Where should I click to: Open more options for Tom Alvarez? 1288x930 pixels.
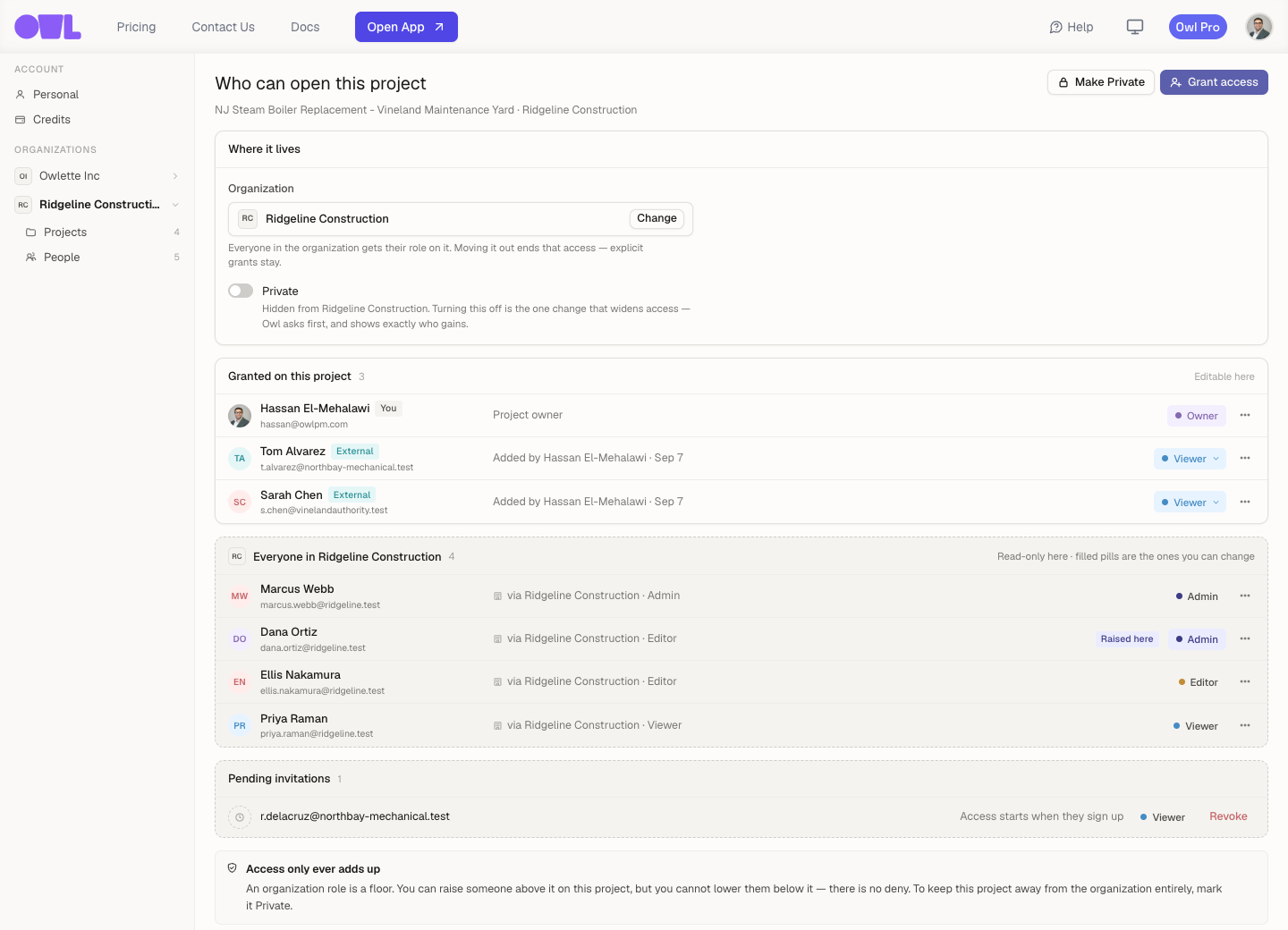pyautogui.click(x=1245, y=458)
